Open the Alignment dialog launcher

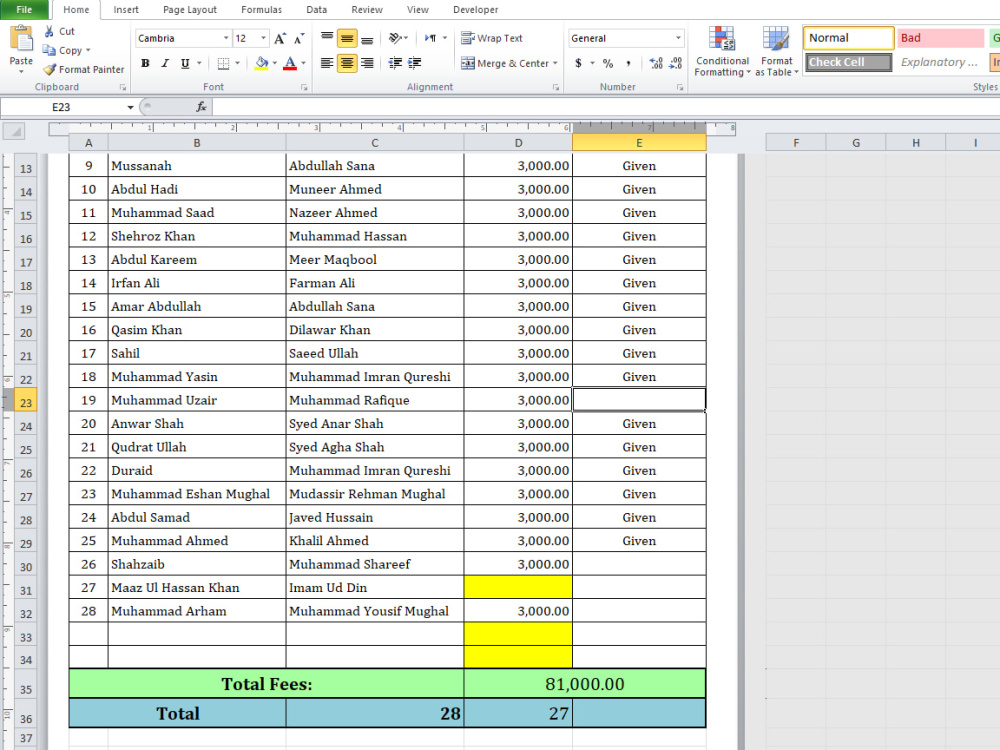coord(556,87)
